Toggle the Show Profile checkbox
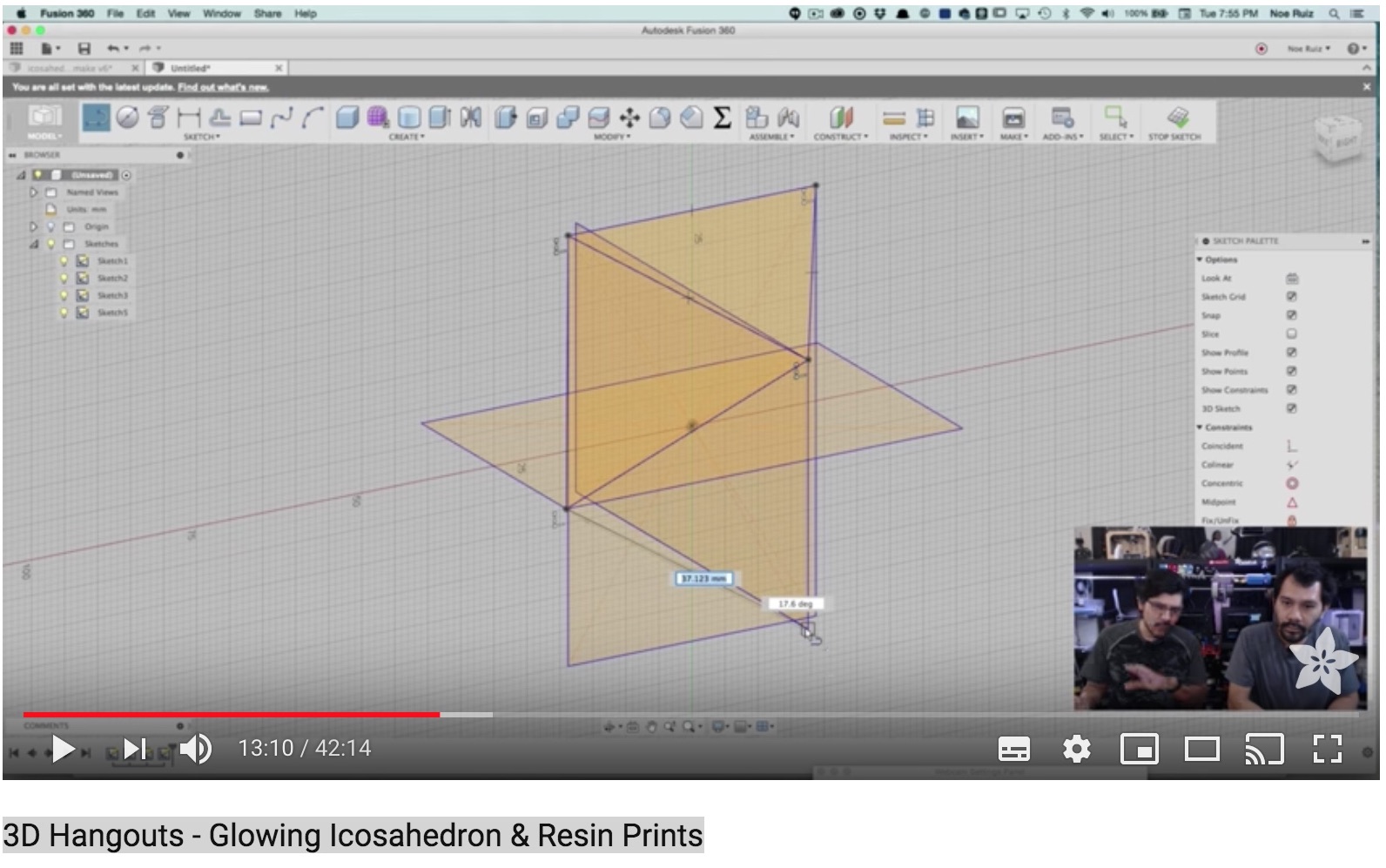The height and width of the screenshot is (868, 1386). pos(1292,353)
